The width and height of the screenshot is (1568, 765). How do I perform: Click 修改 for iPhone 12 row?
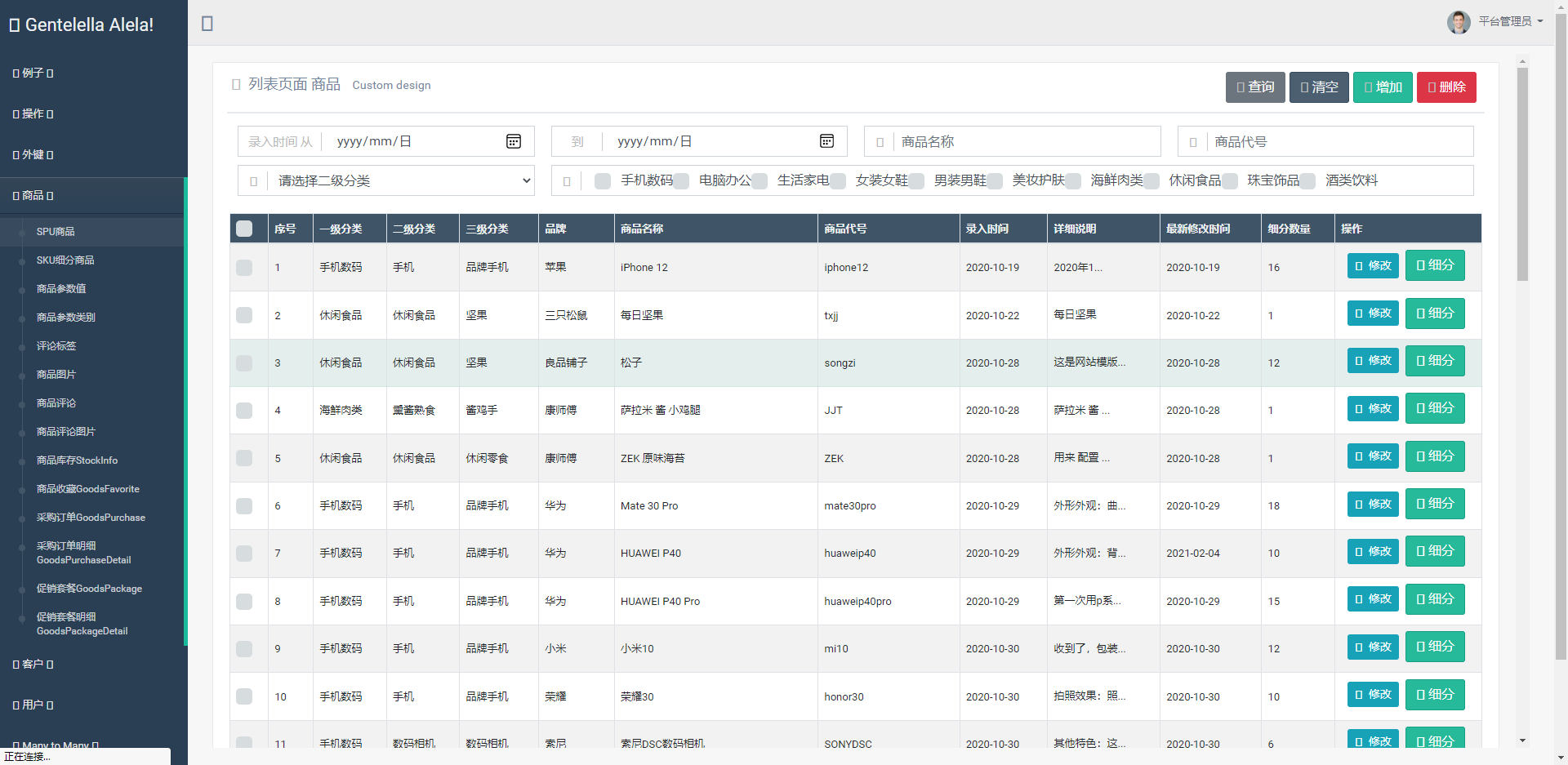1373,265
